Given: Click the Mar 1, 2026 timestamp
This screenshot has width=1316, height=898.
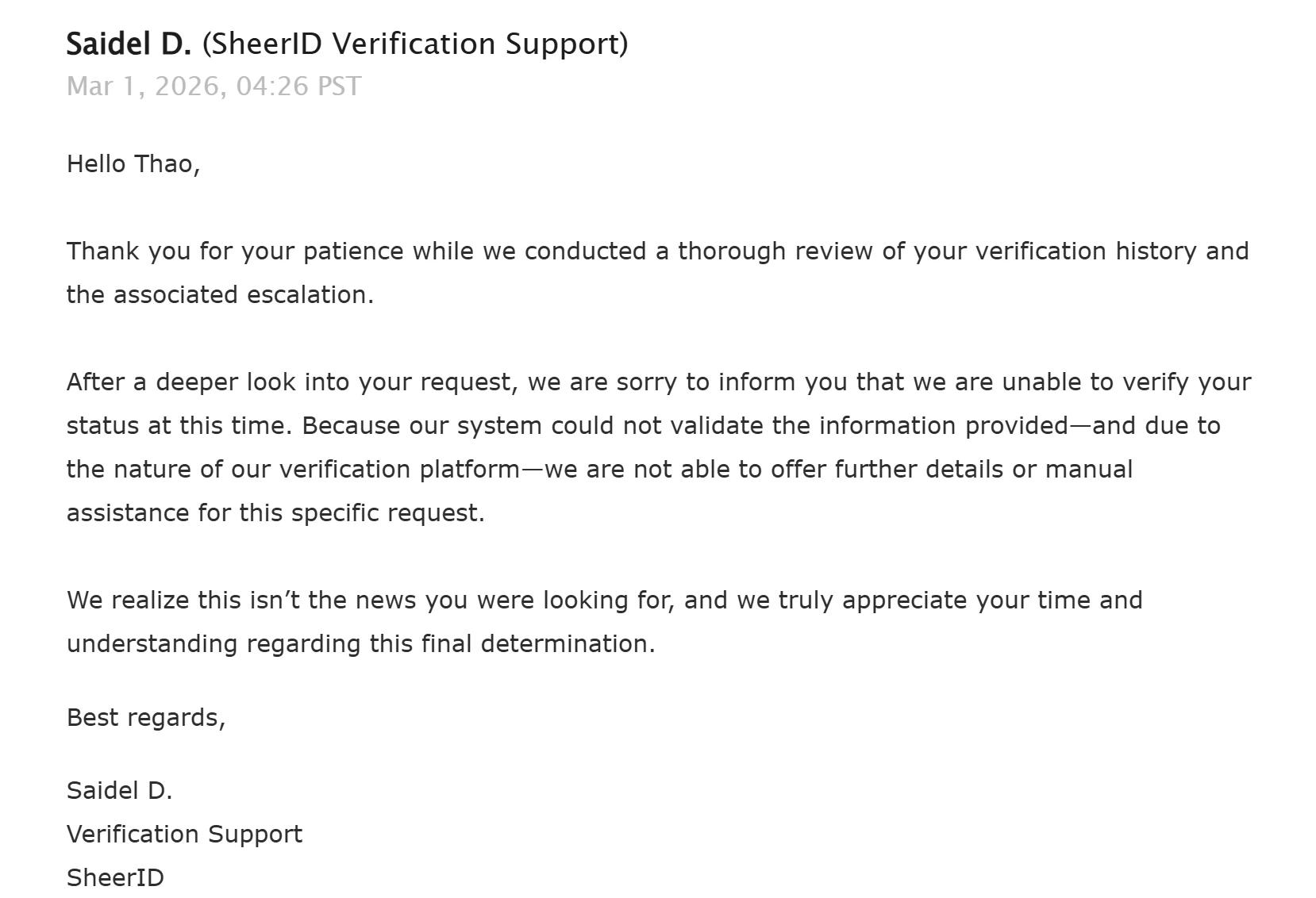Looking at the screenshot, I should pos(214,86).
